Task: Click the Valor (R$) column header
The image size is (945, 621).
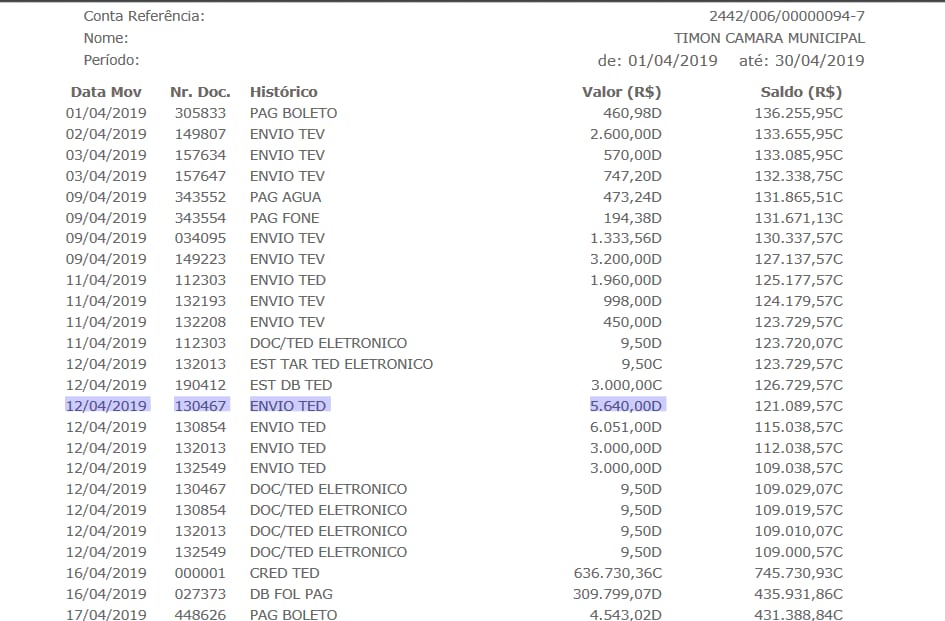Action: [621, 92]
